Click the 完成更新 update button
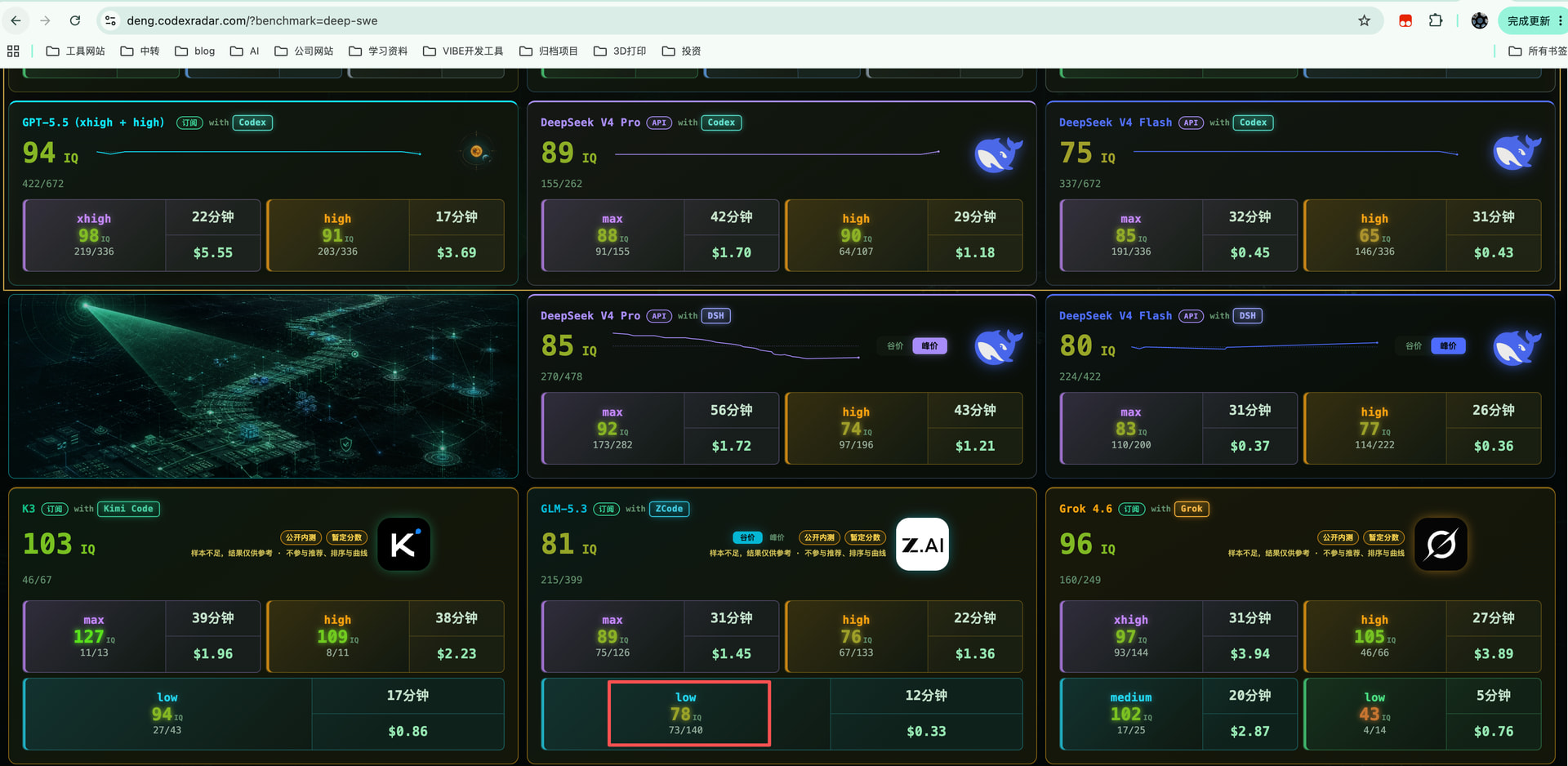This screenshot has height=766, width=1568. pos(1532,20)
